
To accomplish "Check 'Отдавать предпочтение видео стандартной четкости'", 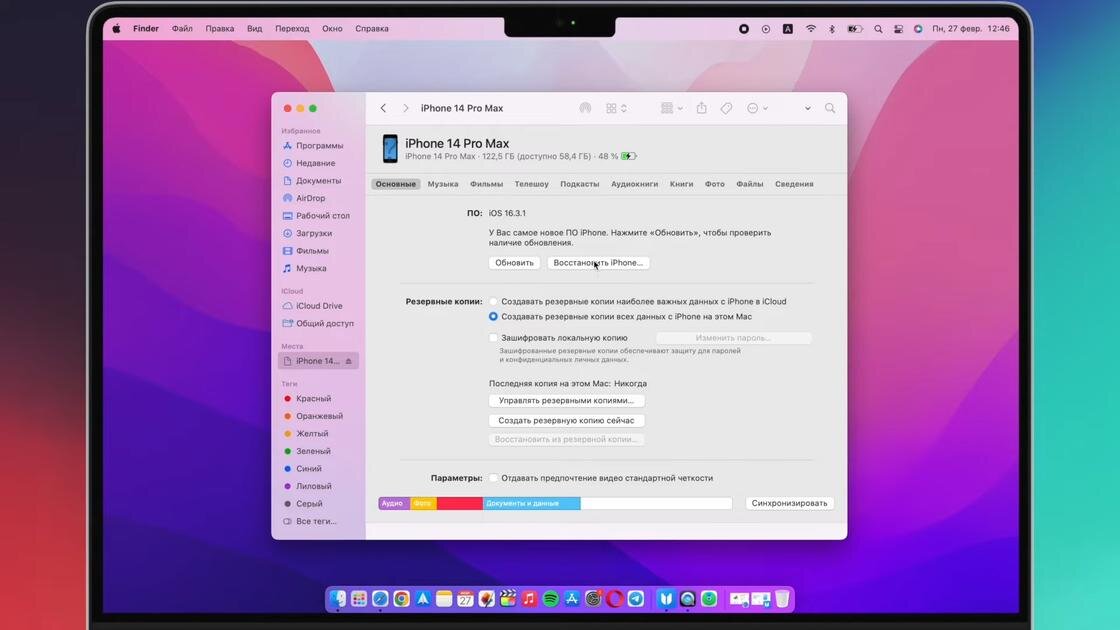I will point(493,477).
